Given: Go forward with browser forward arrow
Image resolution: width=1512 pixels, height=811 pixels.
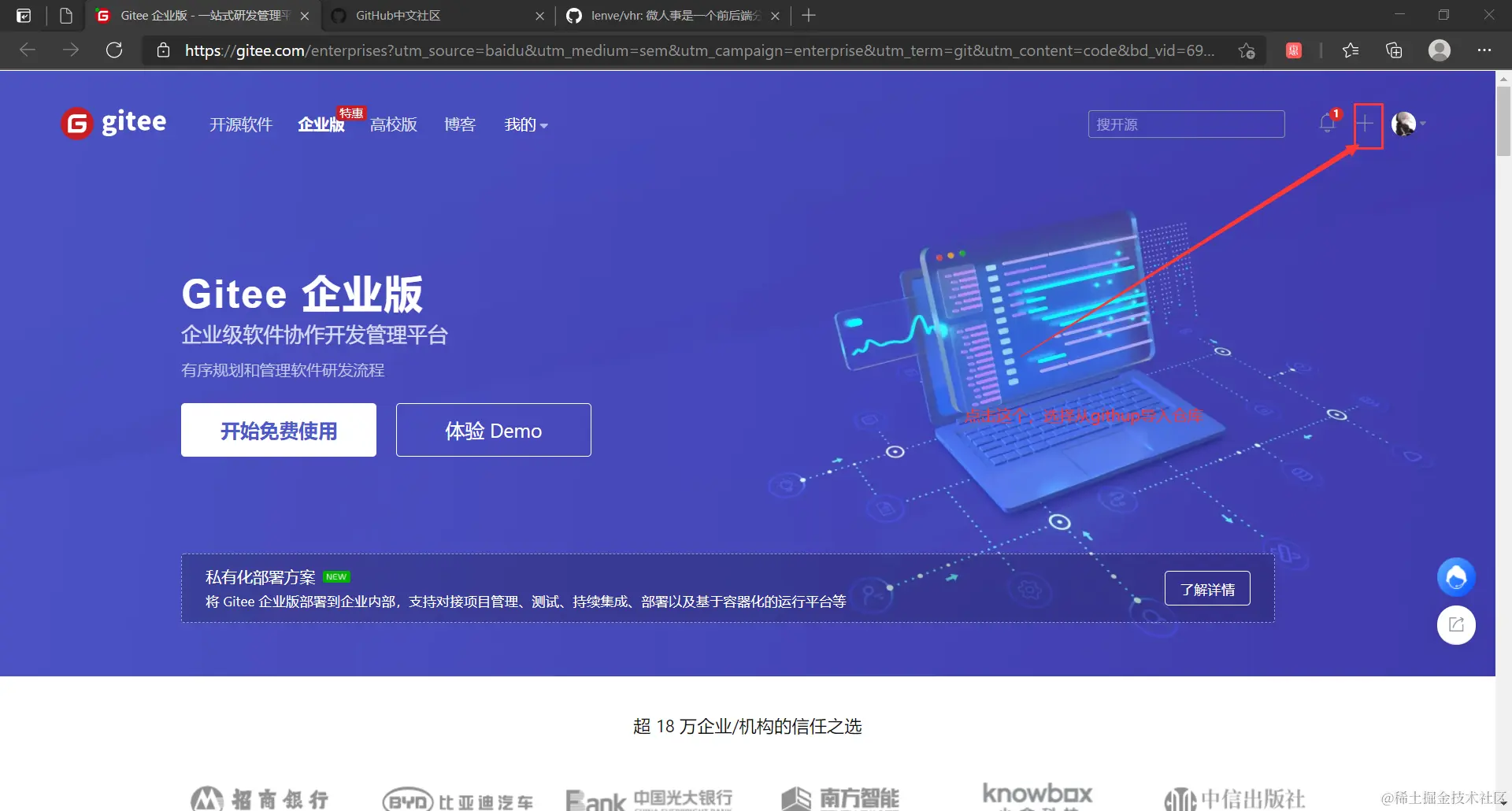Looking at the screenshot, I should pos(71,50).
